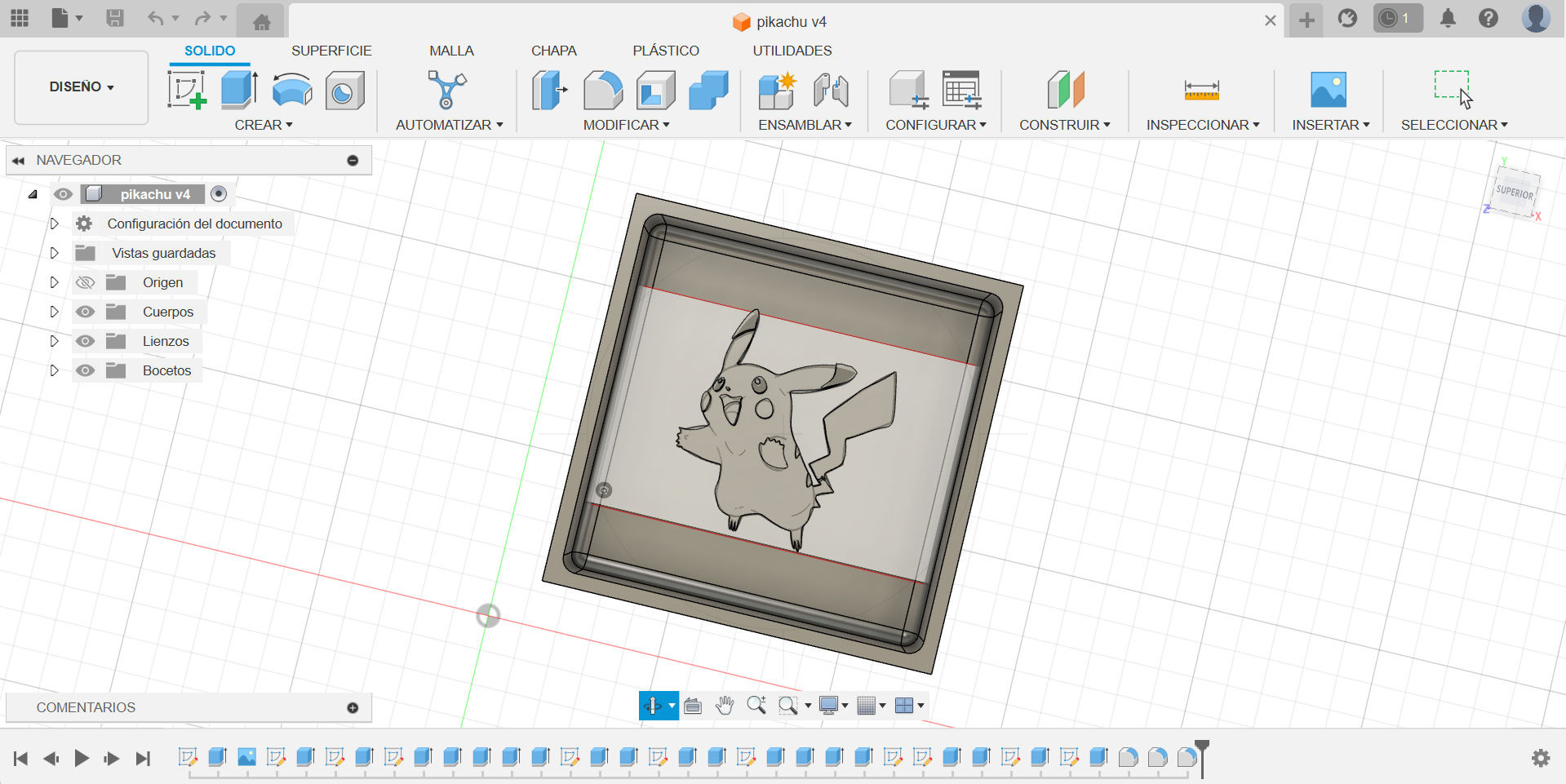This screenshot has height=784, width=1566.
Task: Activate the Press Pull tool
Action: tap(548, 90)
